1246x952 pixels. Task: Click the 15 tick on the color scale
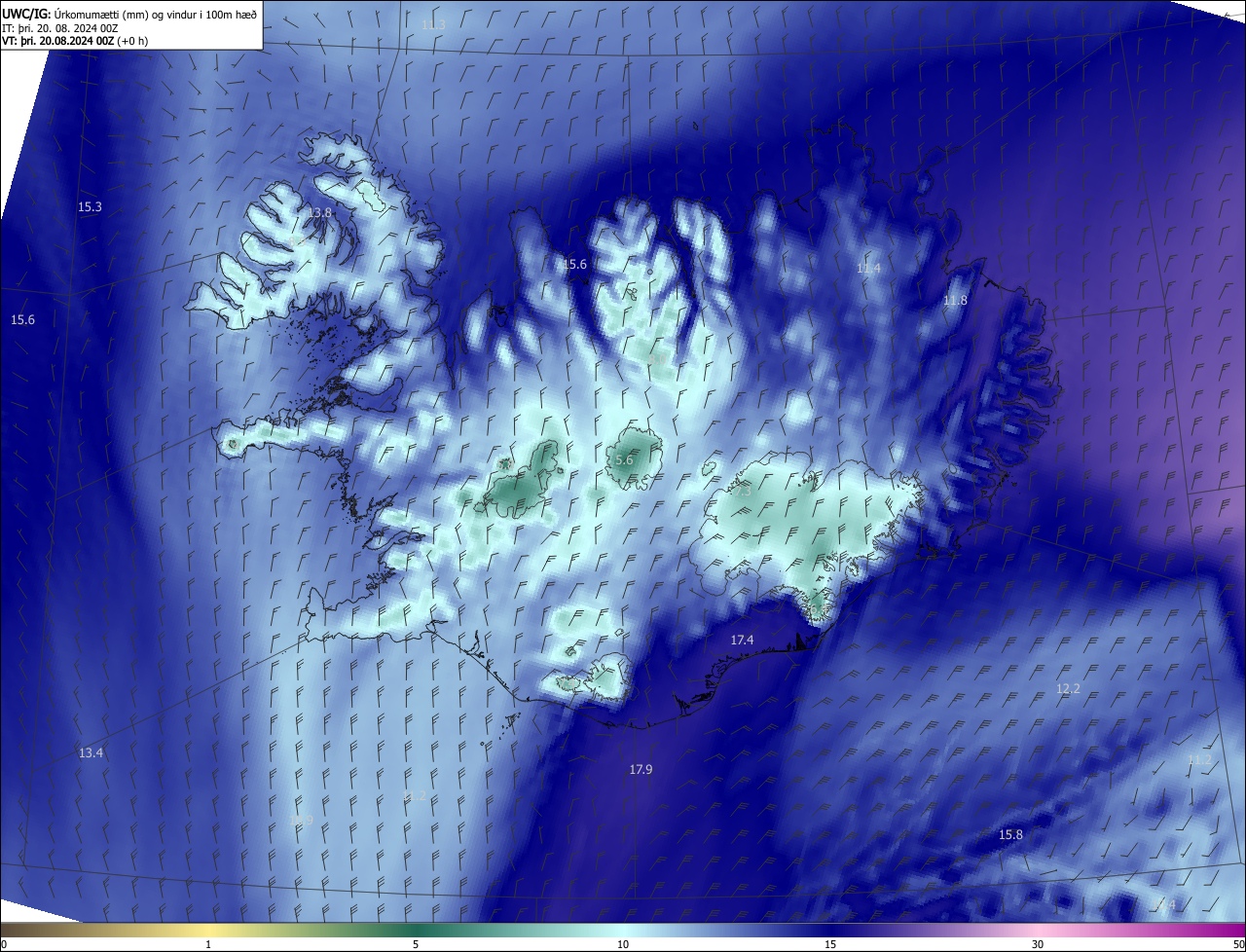(x=830, y=944)
